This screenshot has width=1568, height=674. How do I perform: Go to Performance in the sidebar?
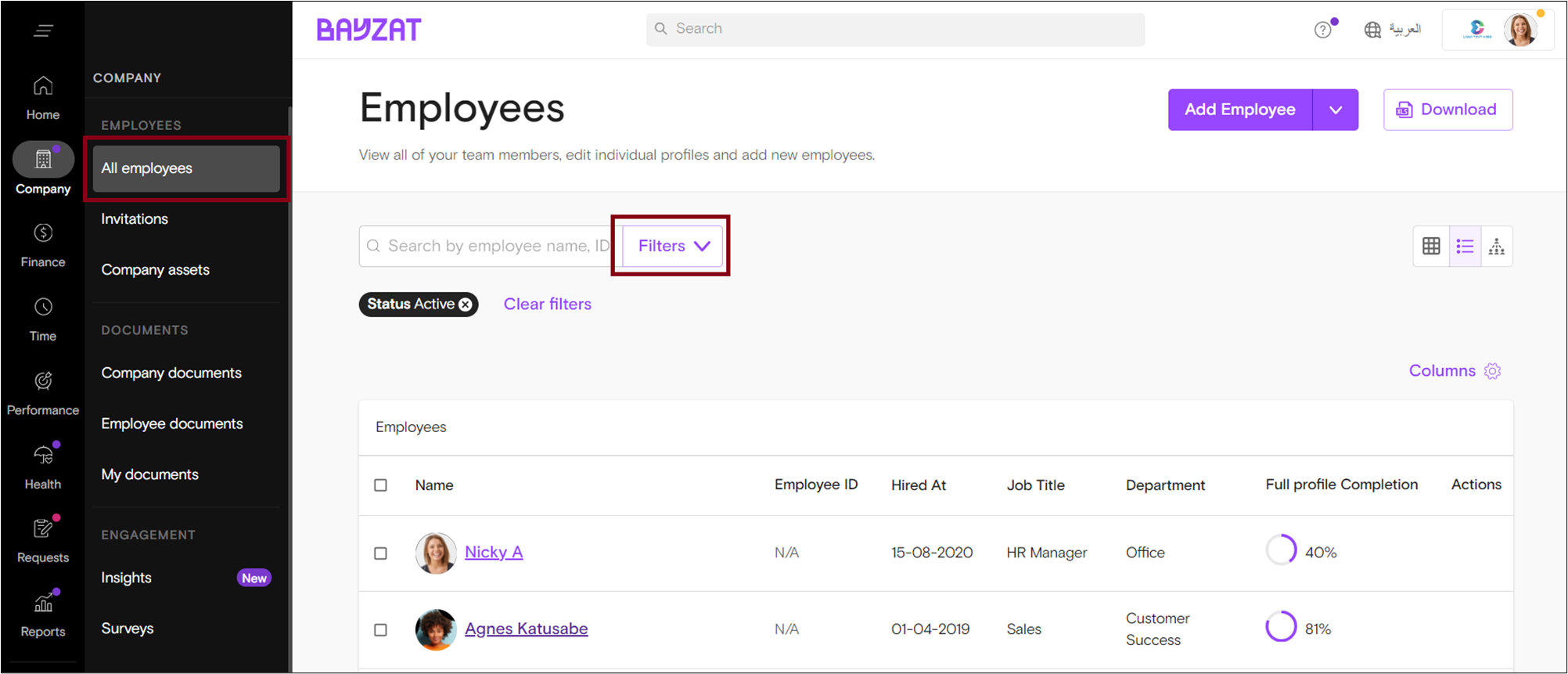(43, 392)
